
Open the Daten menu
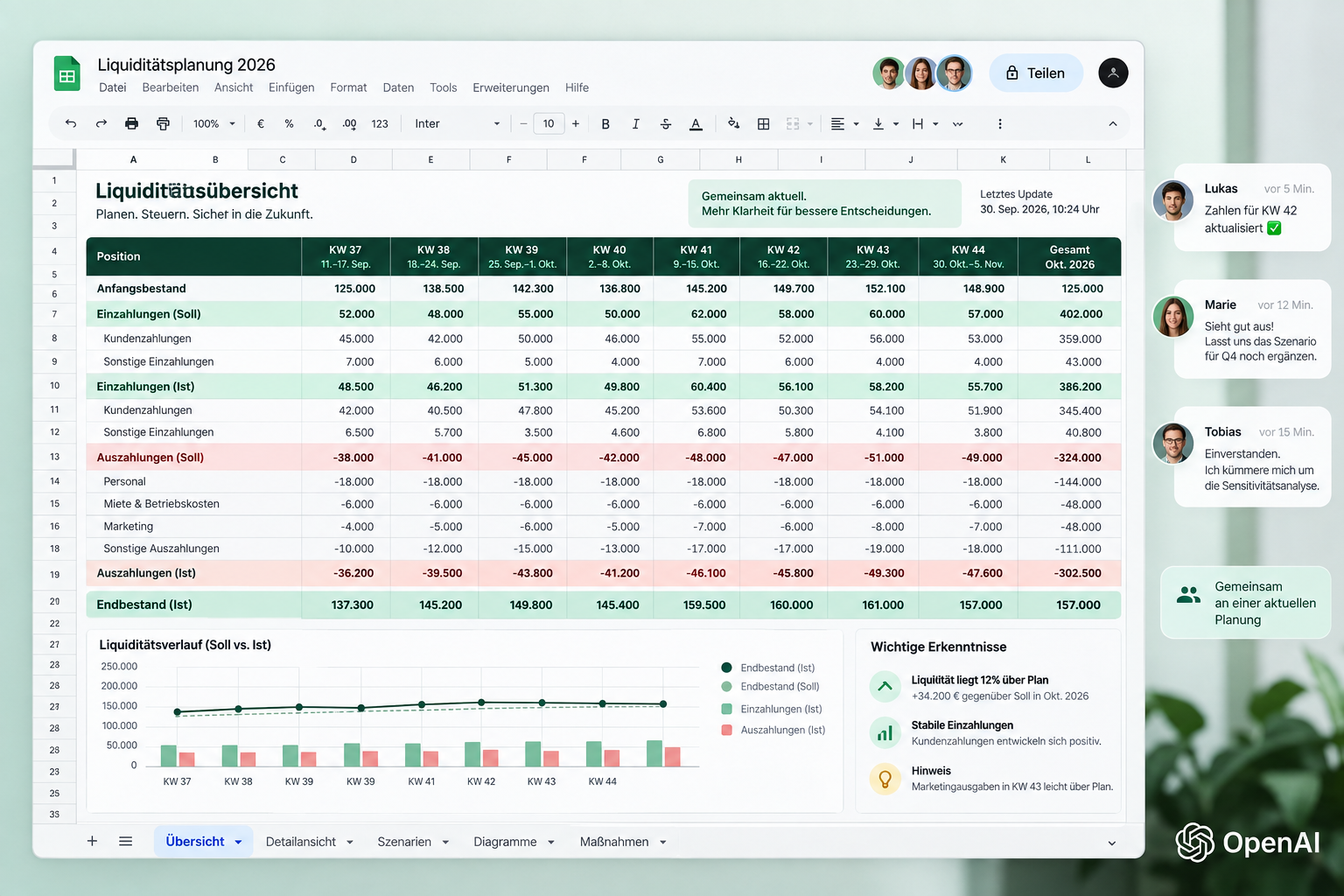[x=398, y=87]
